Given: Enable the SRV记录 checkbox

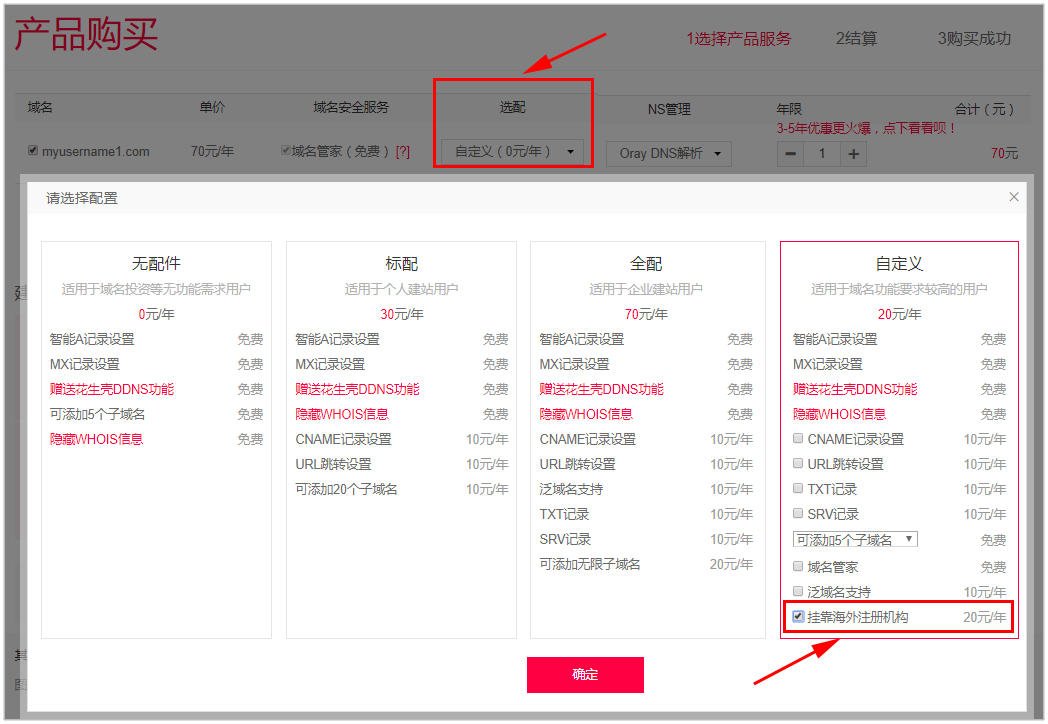Looking at the screenshot, I should coord(798,514).
